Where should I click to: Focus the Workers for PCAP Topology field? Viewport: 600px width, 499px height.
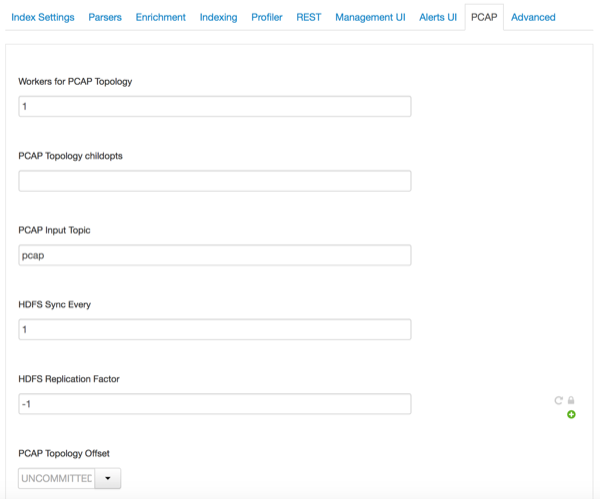coord(215,106)
